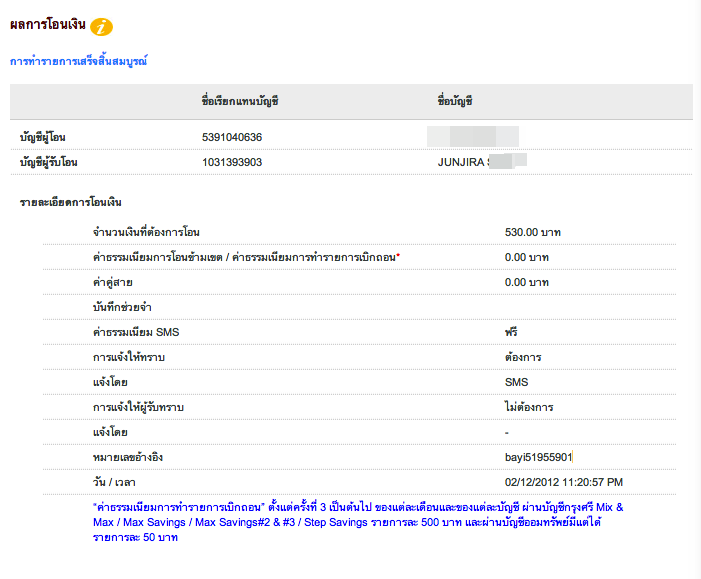Image resolution: width=701 pixels, height=579 pixels.
Task: Click the row label บัญชีผู้โอน
Action: [42, 137]
